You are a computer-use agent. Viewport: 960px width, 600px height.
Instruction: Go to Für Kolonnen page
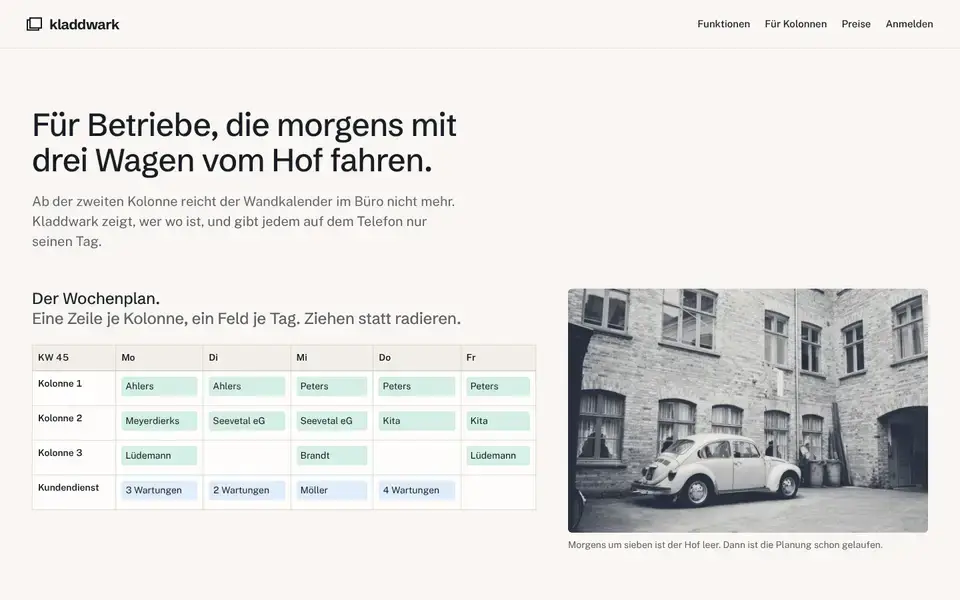795,24
